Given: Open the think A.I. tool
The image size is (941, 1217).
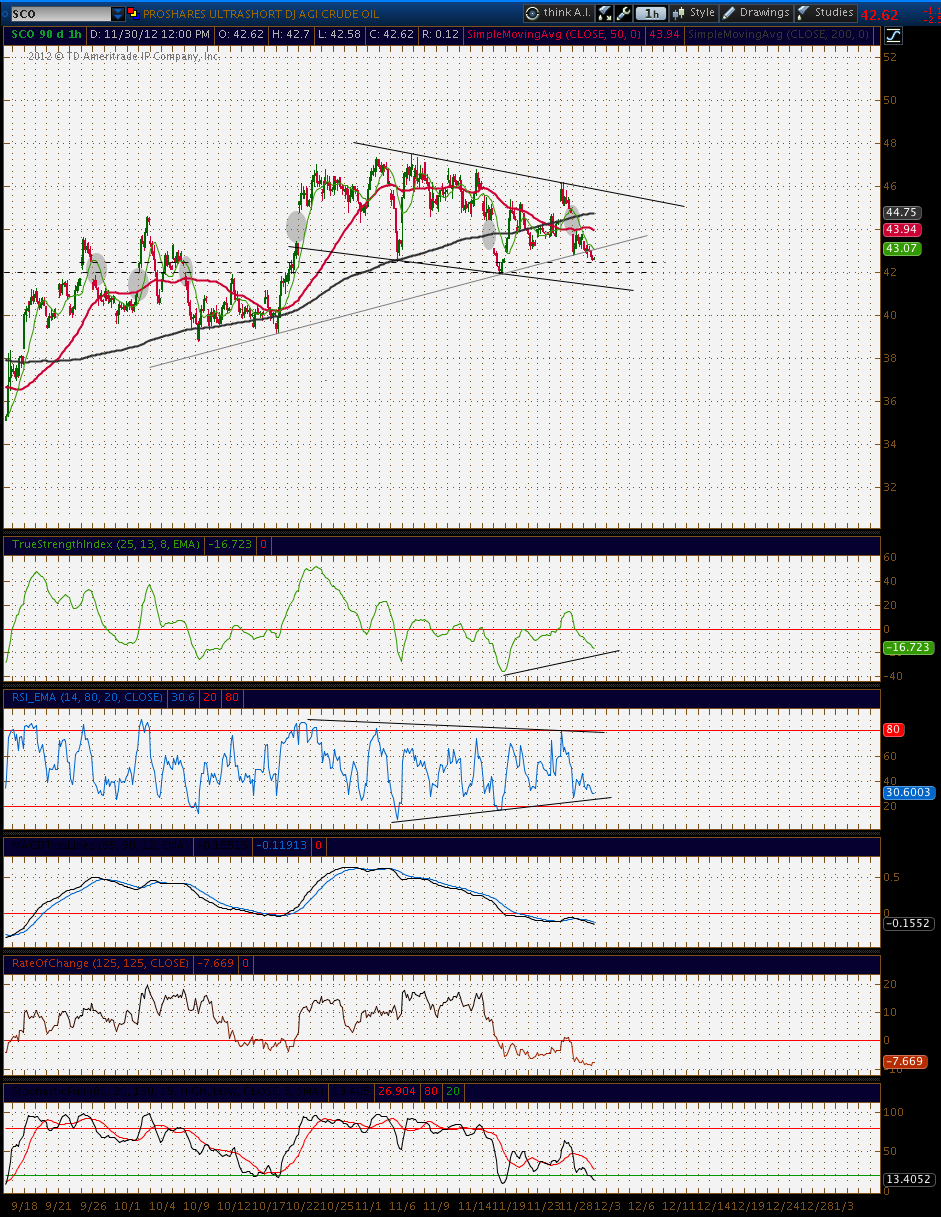Looking at the screenshot, I should pyautogui.click(x=559, y=13).
